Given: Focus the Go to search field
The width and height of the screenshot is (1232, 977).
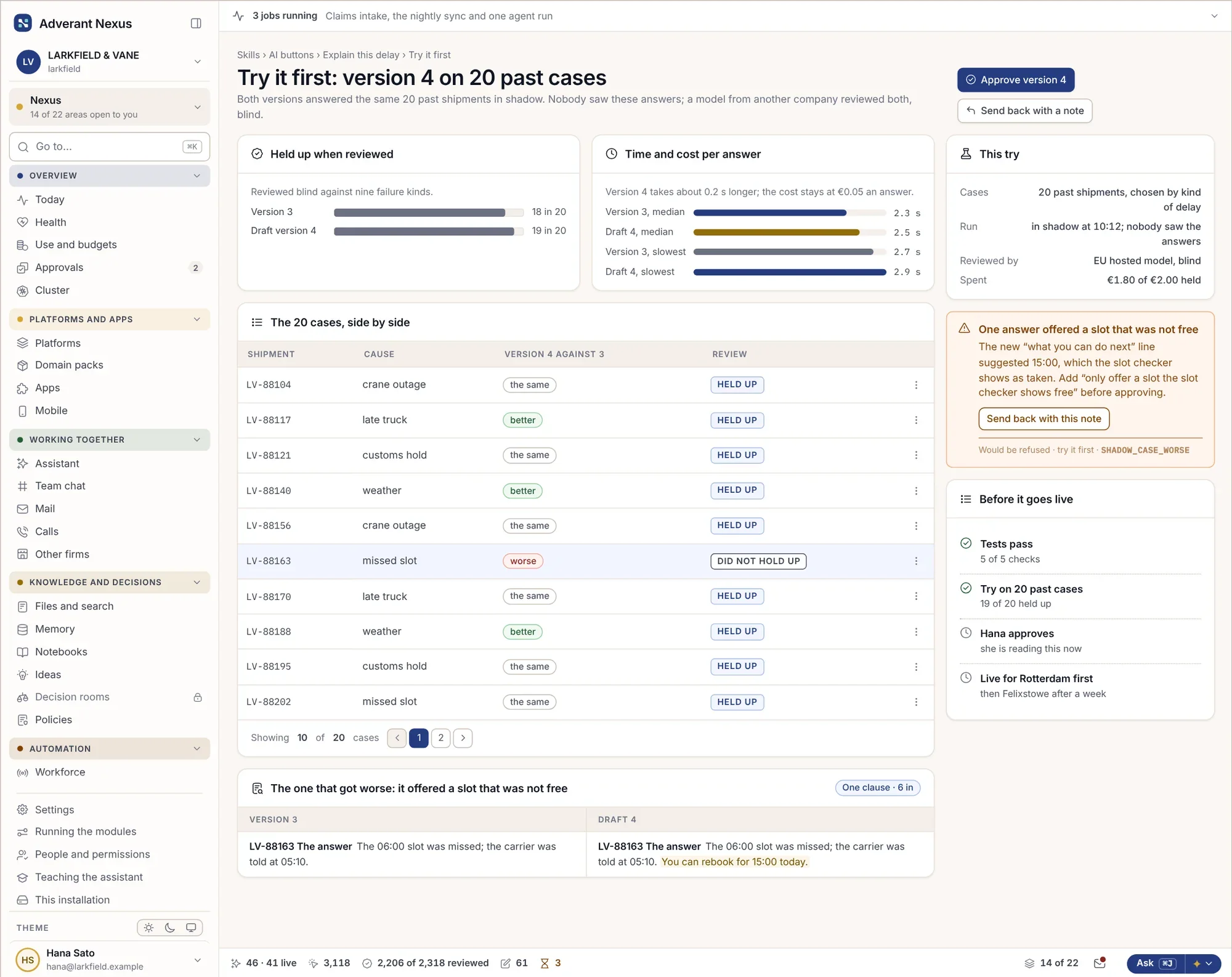Looking at the screenshot, I should pyautogui.click(x=110, y=147).
